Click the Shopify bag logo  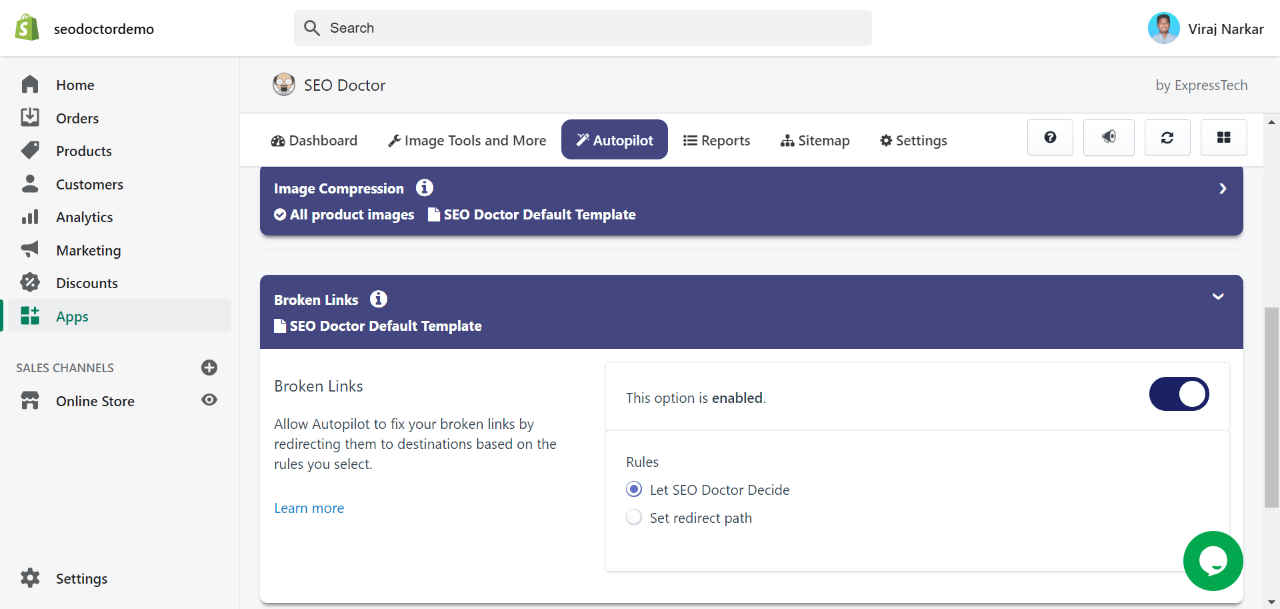pyautogui.click(x=27, y=28)
